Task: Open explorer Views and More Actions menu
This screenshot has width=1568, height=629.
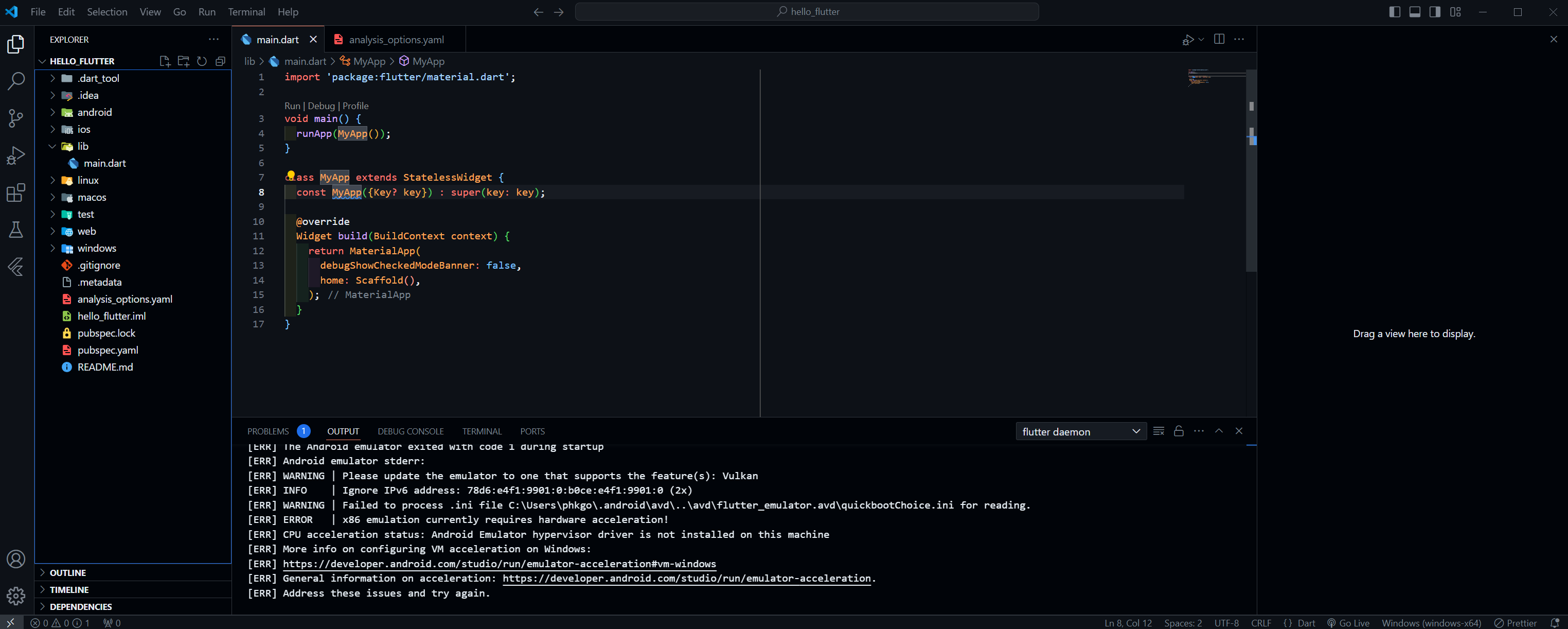Action: (213, 39)
